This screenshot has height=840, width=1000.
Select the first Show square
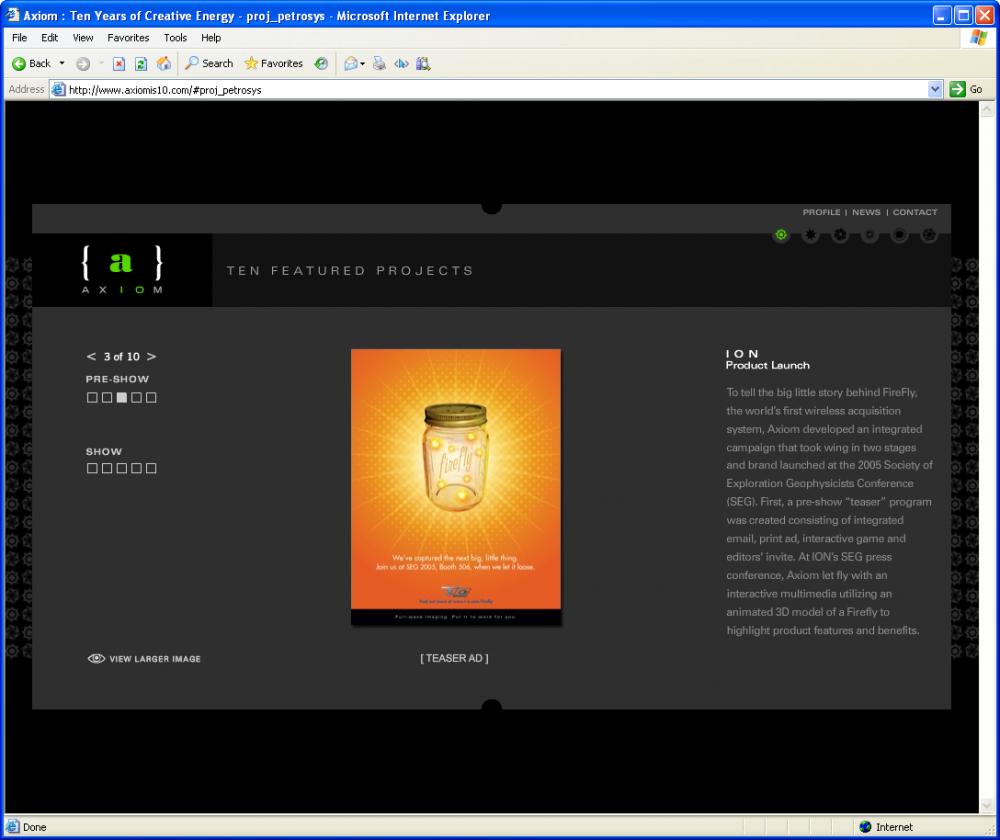pos(92,468)
